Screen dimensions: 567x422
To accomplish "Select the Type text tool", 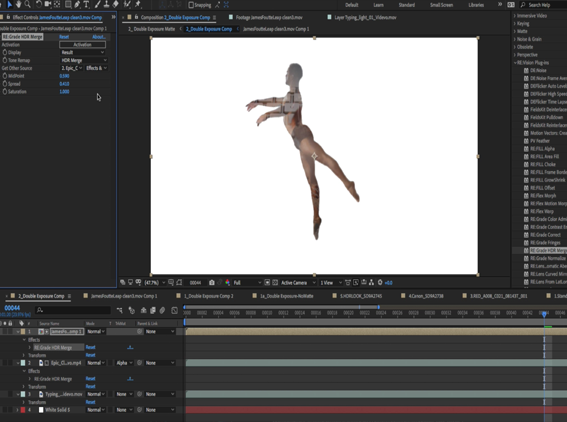I will [86, 4].
